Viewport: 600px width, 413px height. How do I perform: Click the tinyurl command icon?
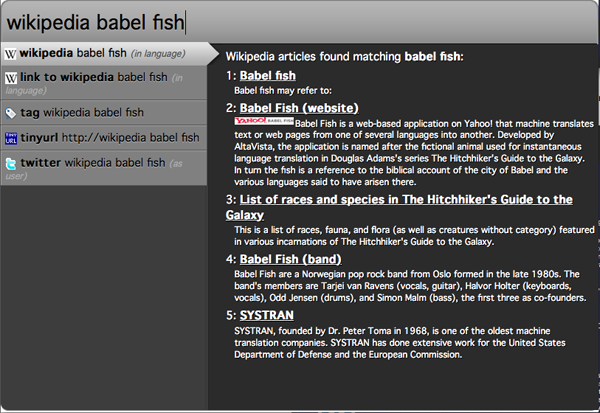click(x=11, y=137)
